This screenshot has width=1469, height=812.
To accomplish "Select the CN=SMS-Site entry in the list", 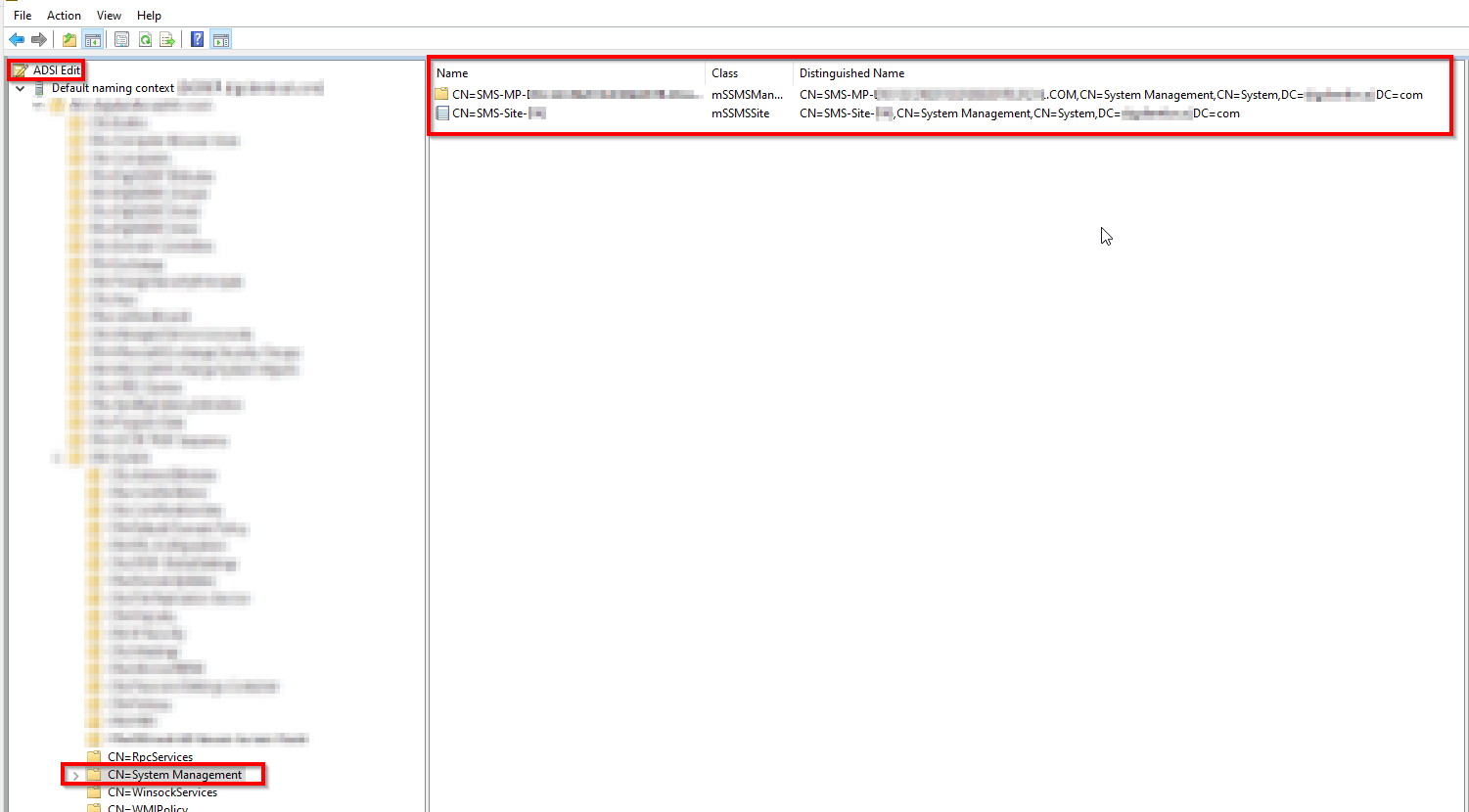I will (492, 113).
